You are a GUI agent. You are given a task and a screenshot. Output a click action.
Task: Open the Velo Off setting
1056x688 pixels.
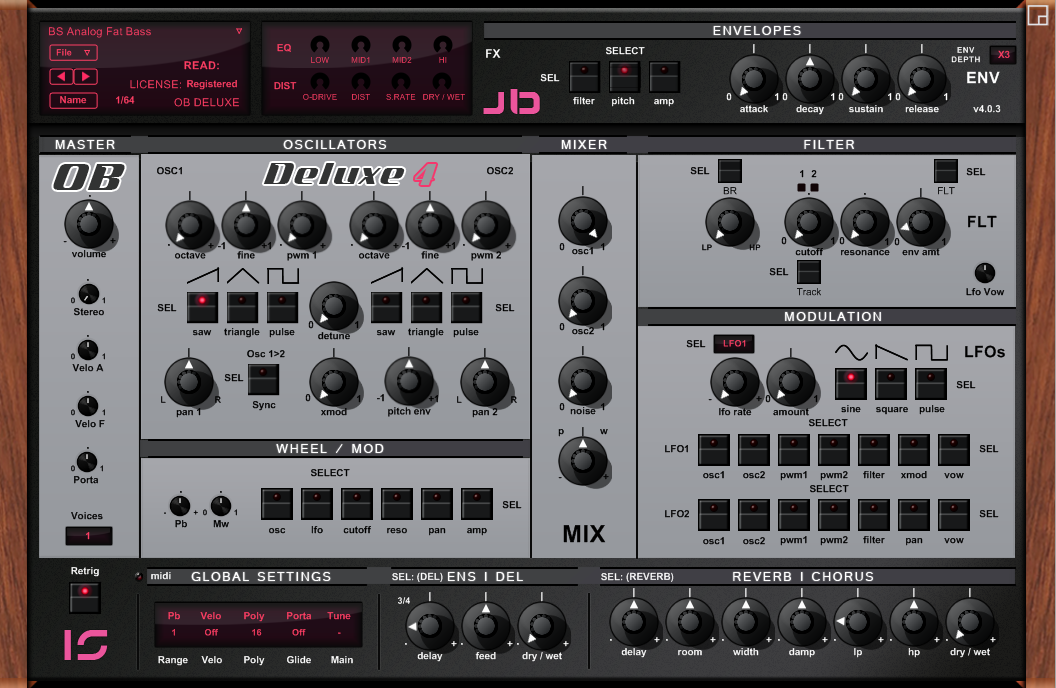click(x=211, y=633)
